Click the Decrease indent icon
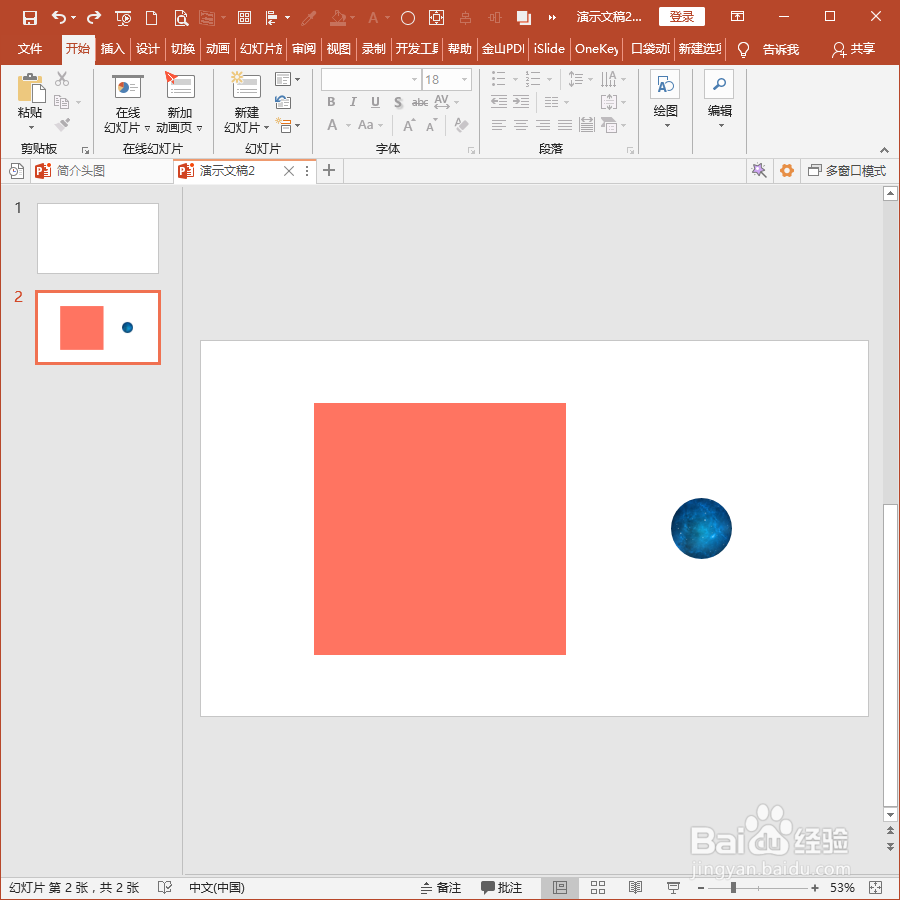 coord(499,102)
